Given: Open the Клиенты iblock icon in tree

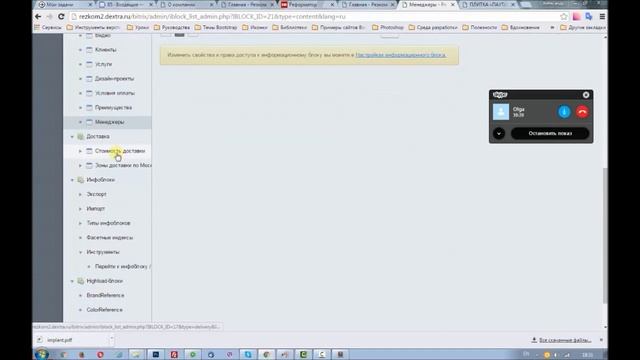Looking at the screenshot, I should click(x=89, y=50).
